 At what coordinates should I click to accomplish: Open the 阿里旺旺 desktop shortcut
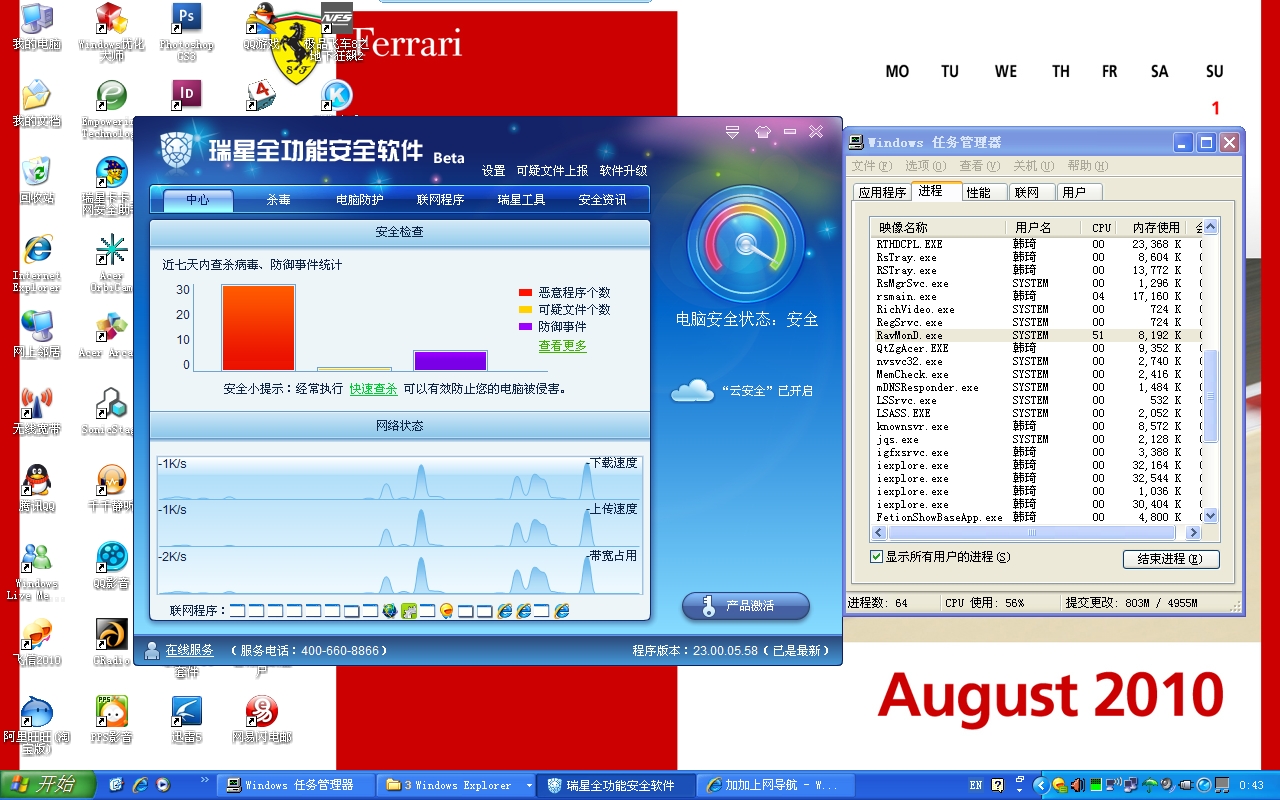(x=36, y=725)
